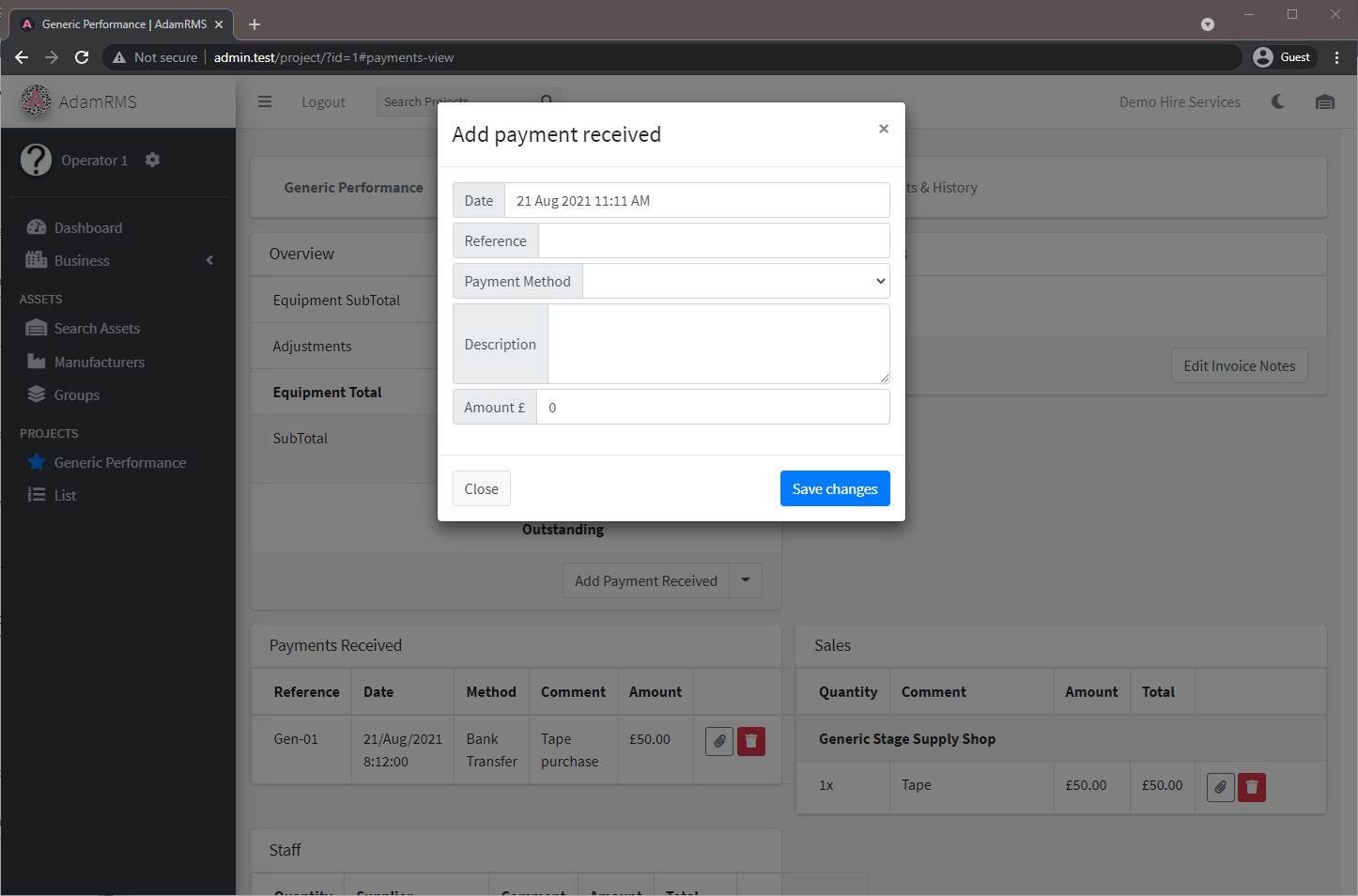Collapse the Business sidebar section
The image size is (1358, 896).
[208, 260]
